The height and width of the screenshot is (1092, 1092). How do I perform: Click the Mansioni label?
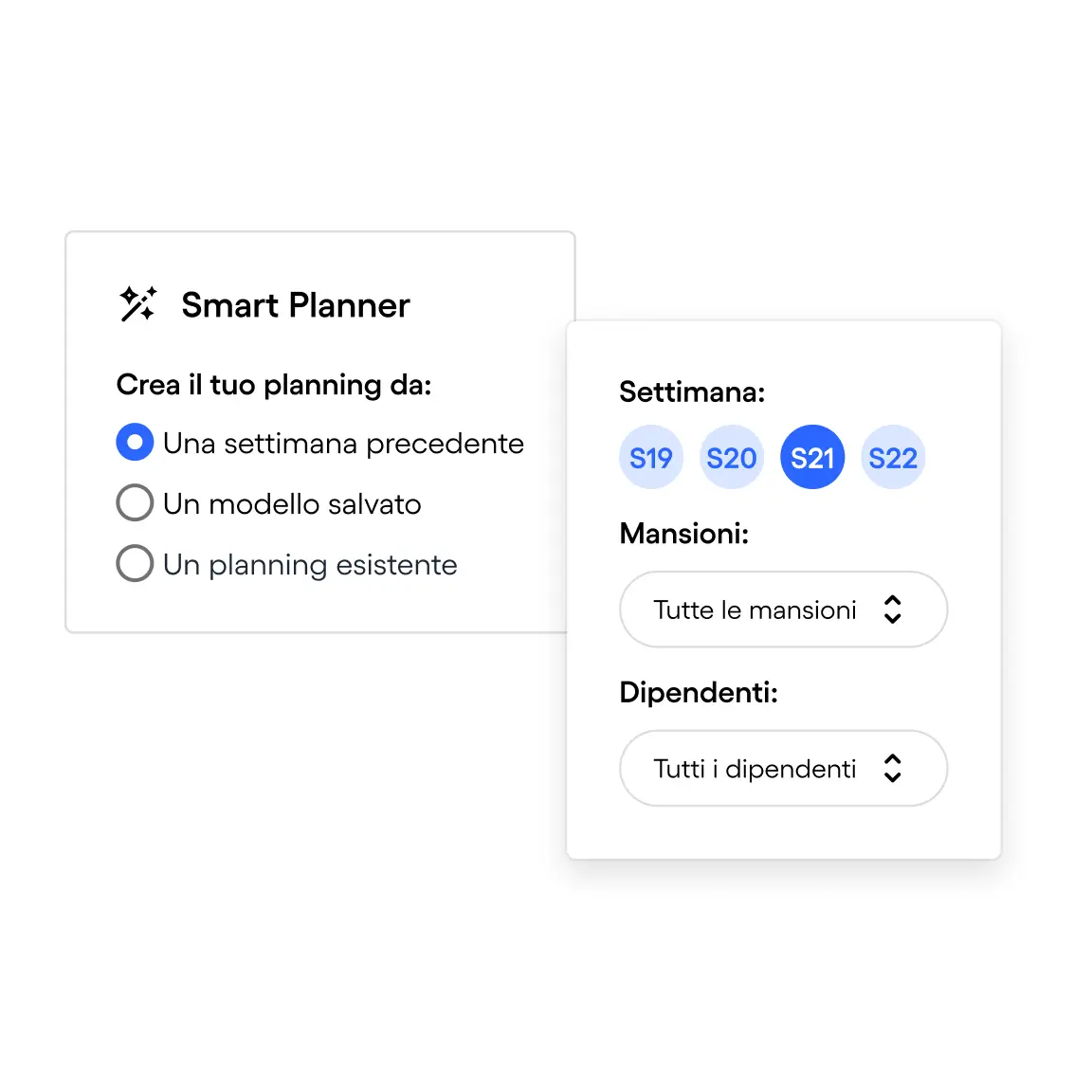pyautogui.click(x=683, y=534)
